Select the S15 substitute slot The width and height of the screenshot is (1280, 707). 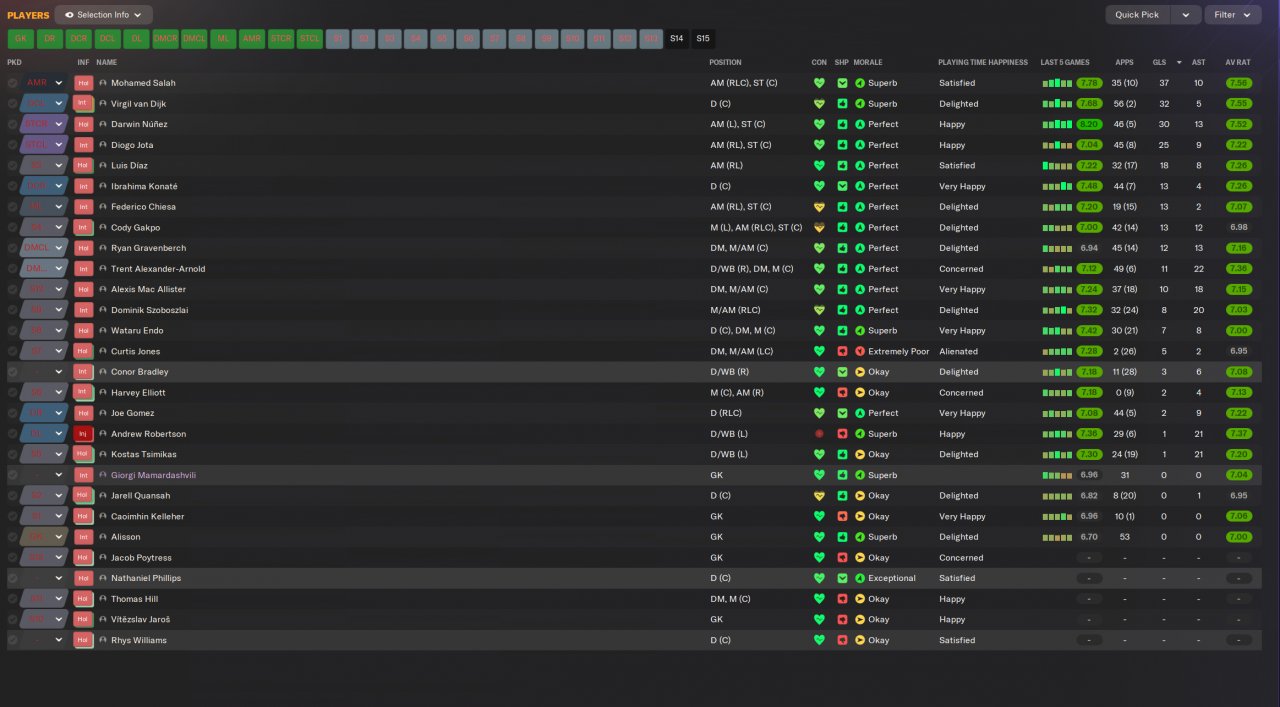point(703,39)
